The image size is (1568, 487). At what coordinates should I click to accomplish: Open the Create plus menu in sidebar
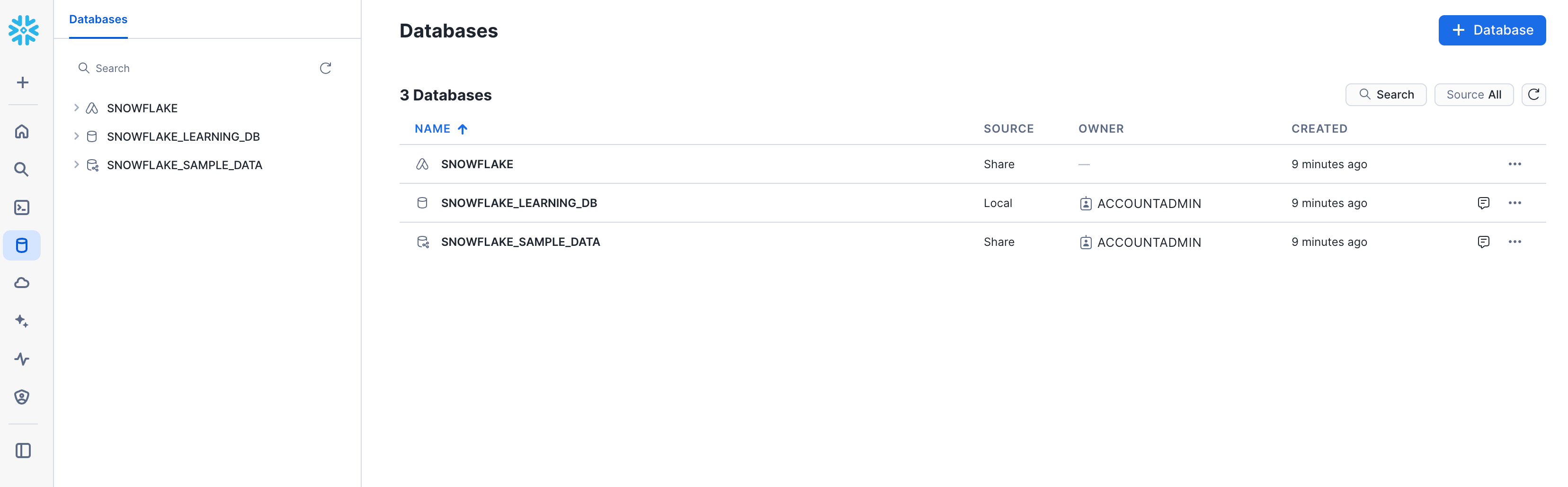[23, 82]
